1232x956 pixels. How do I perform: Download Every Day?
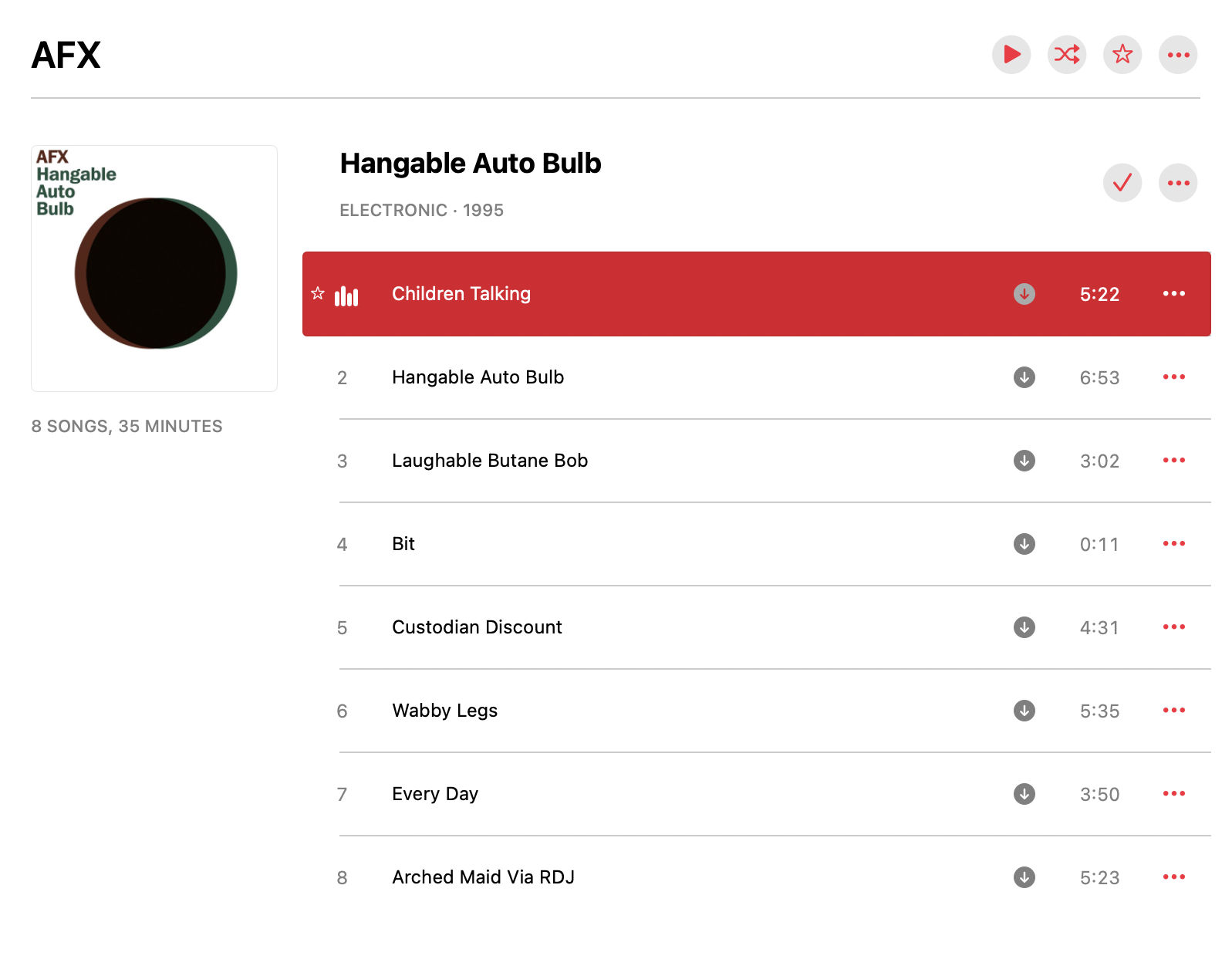click(x=1024, y=794)
